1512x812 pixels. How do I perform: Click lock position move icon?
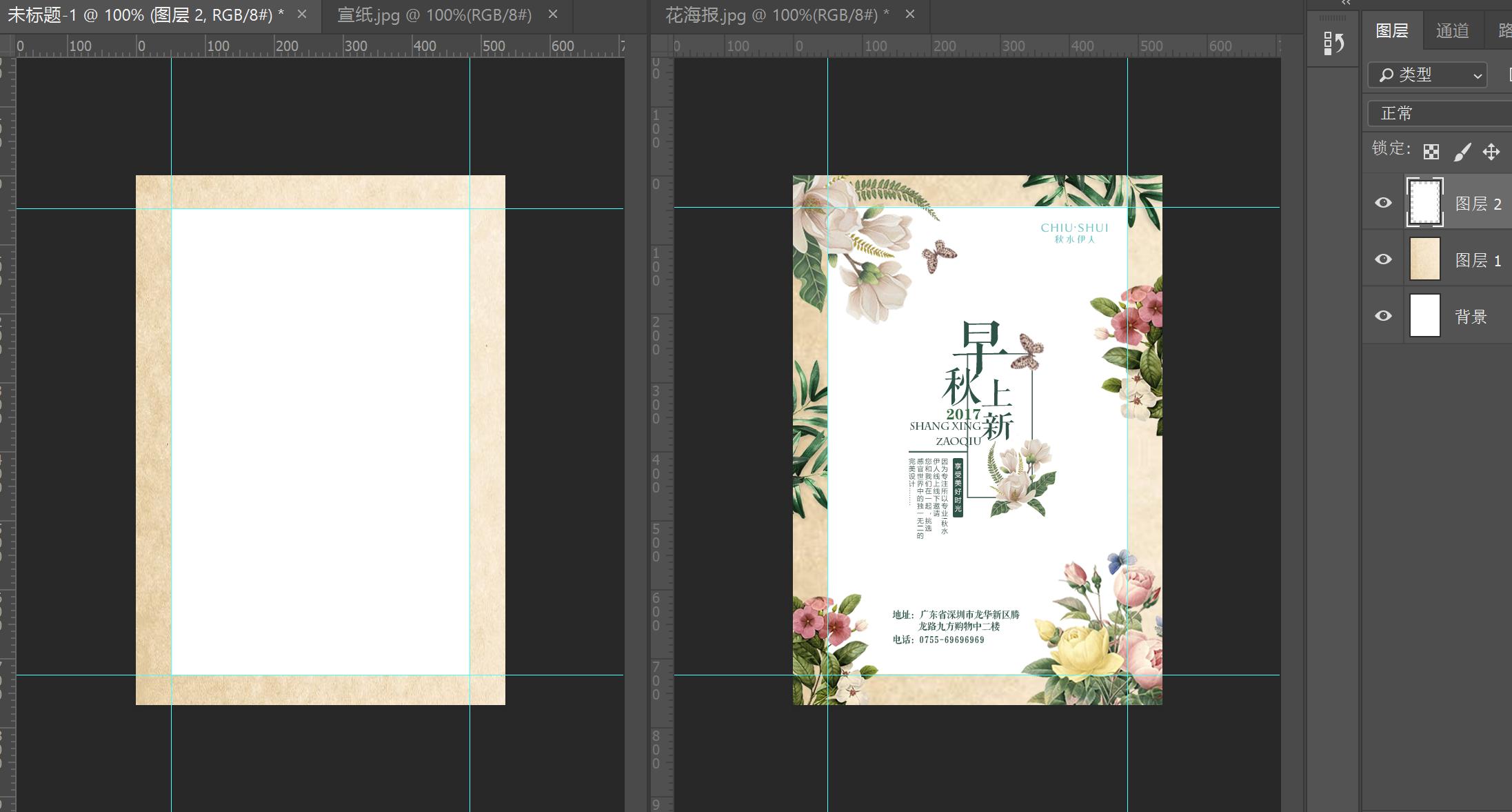point(1491,152)
